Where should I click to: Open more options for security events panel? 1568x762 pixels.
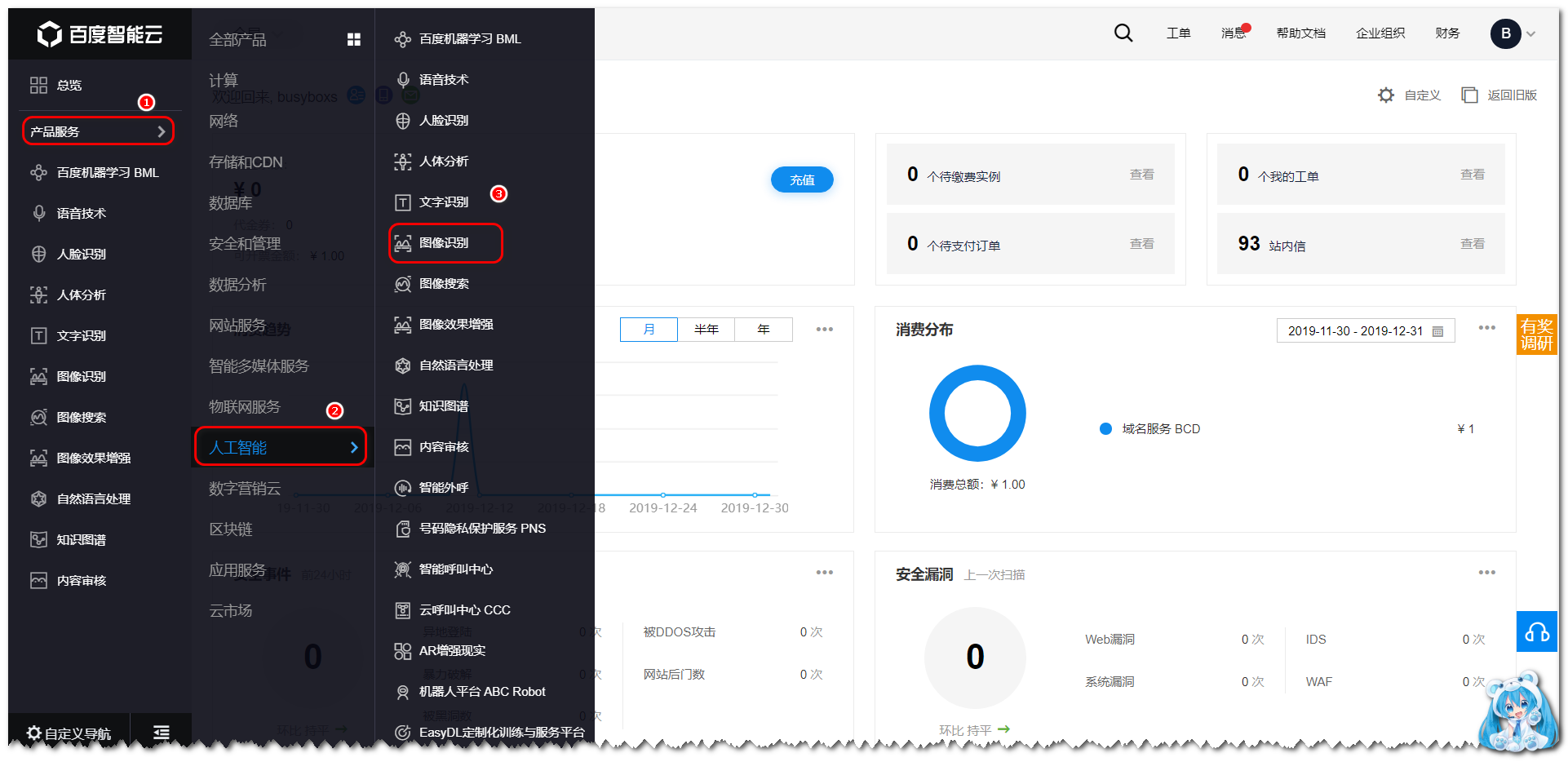825,572
